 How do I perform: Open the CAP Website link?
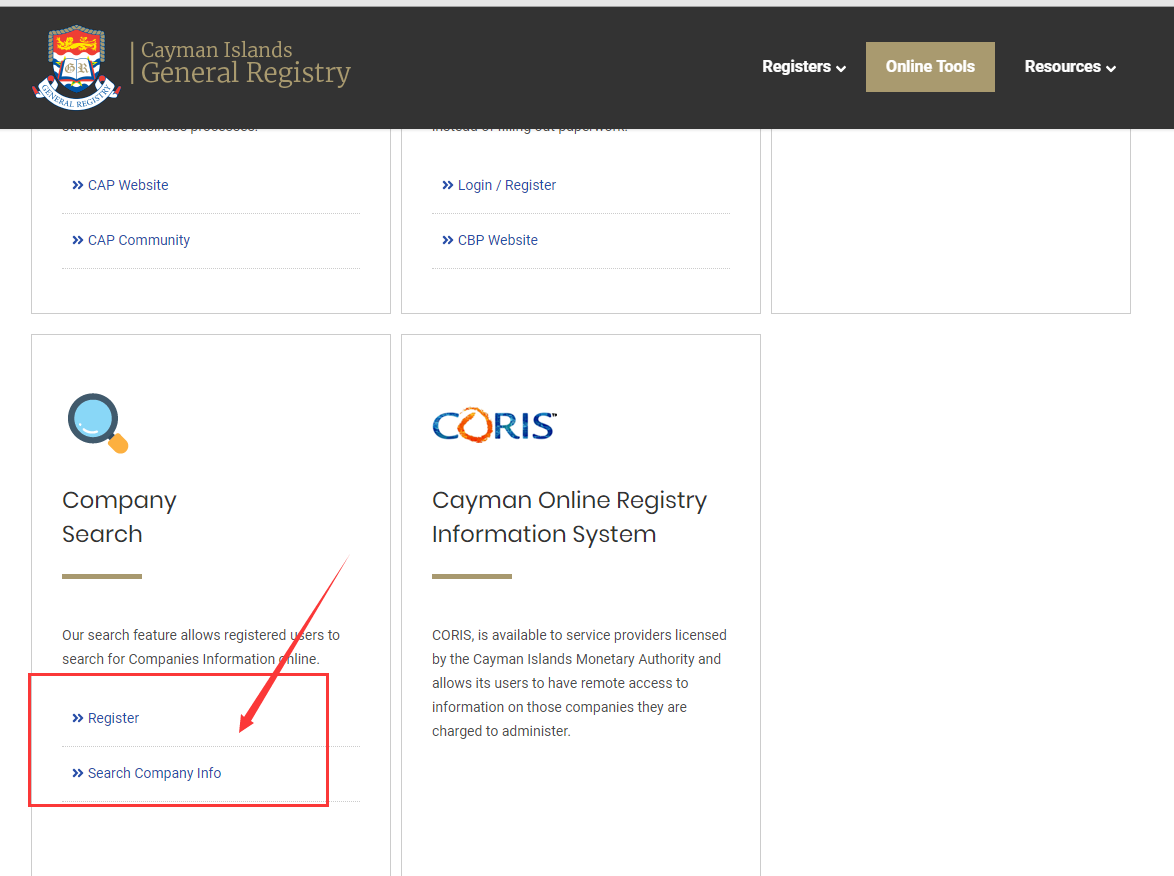(128, 185)
